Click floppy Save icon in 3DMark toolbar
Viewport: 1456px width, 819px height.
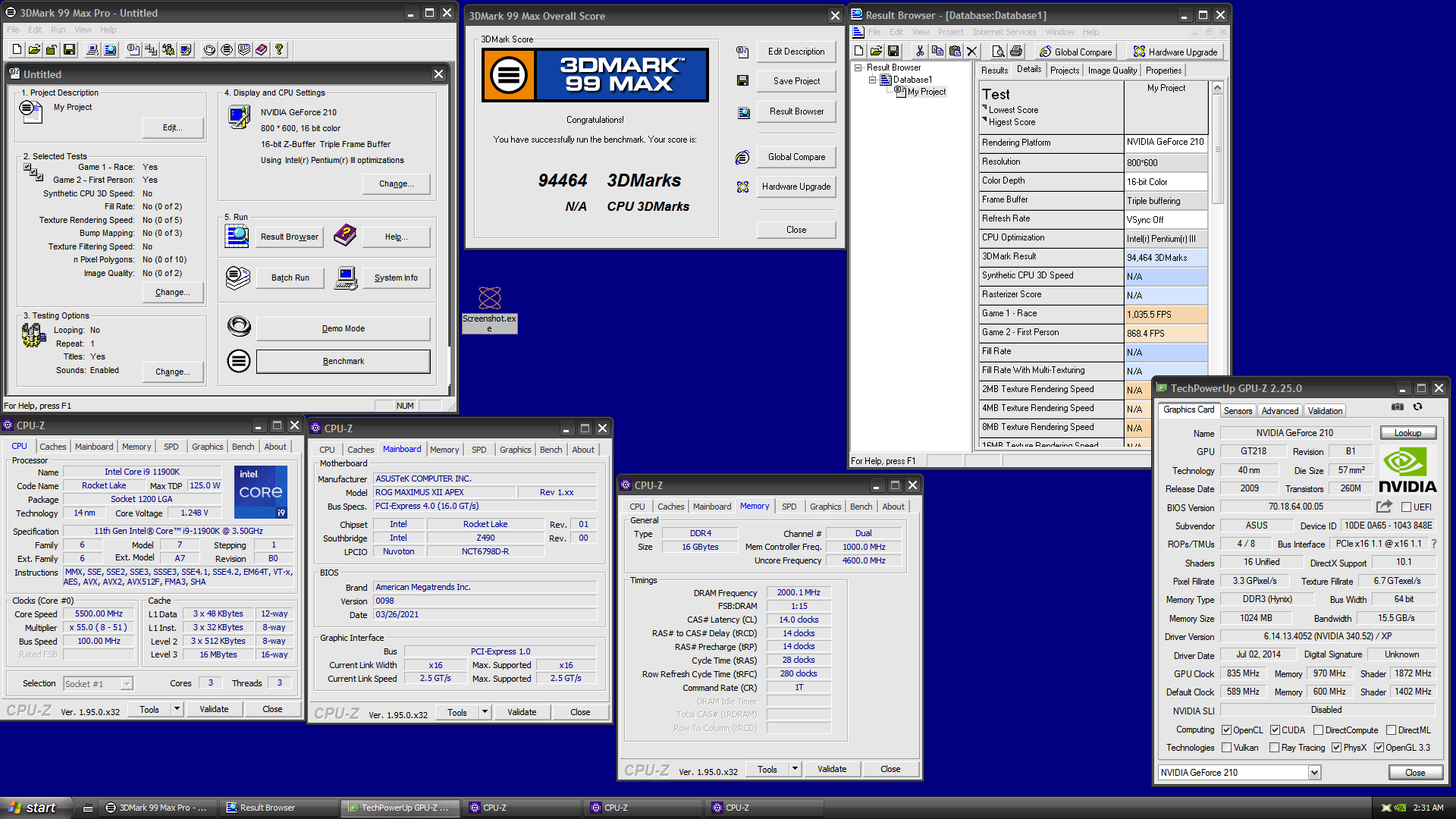tap(69, 50)
